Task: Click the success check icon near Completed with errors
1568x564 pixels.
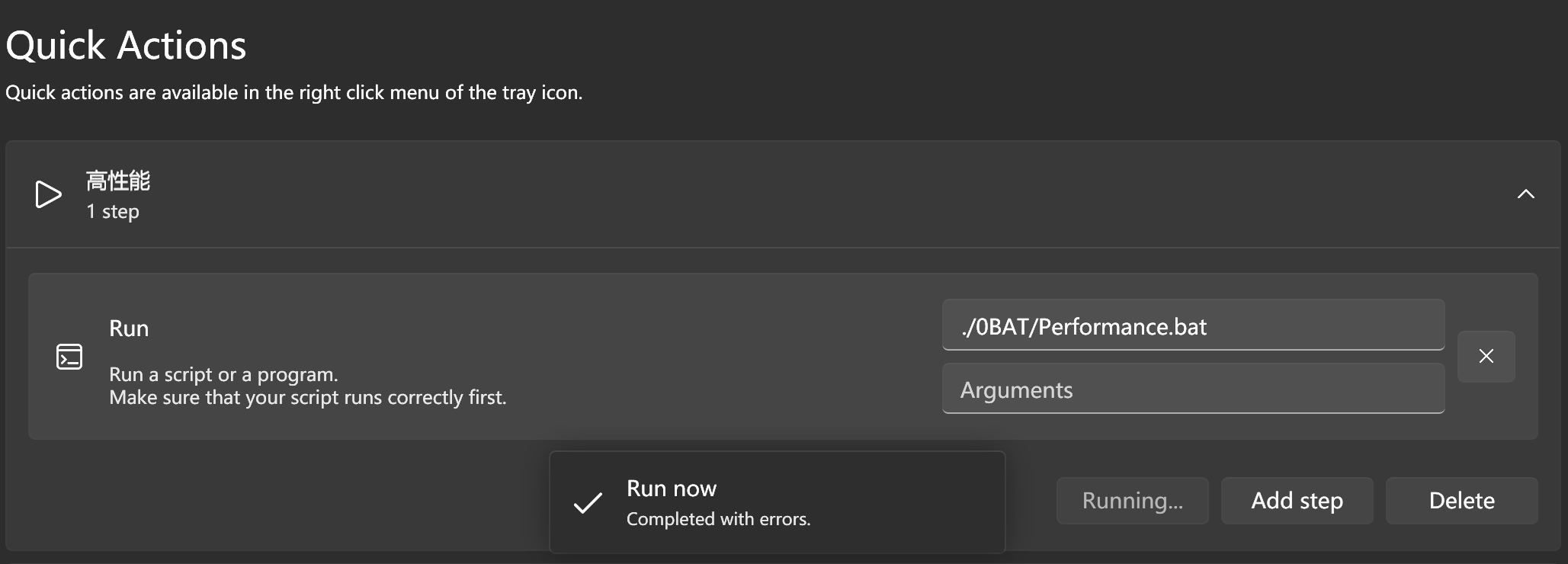Action: click(x=587, y=503)
